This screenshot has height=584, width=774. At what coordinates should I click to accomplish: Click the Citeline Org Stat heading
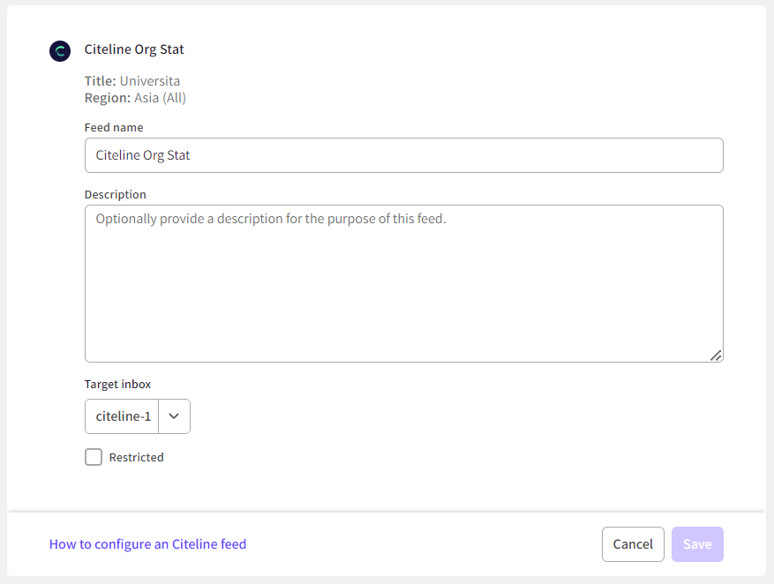134,49
